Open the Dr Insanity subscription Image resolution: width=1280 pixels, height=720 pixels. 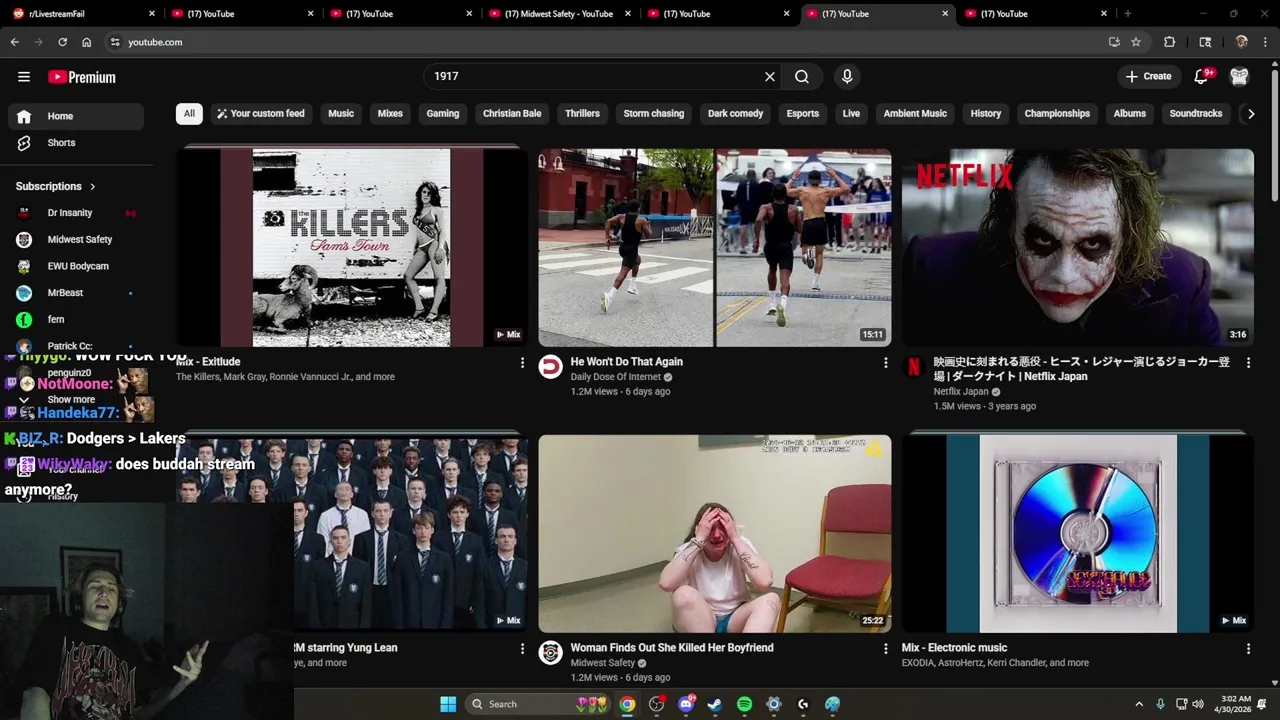76,213
